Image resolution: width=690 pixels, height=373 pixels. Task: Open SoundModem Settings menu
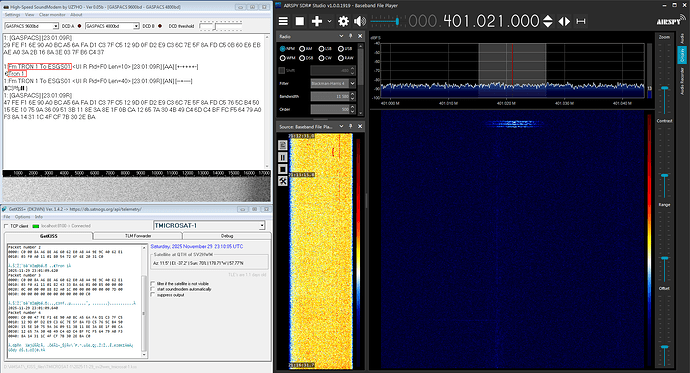point(12,15)
